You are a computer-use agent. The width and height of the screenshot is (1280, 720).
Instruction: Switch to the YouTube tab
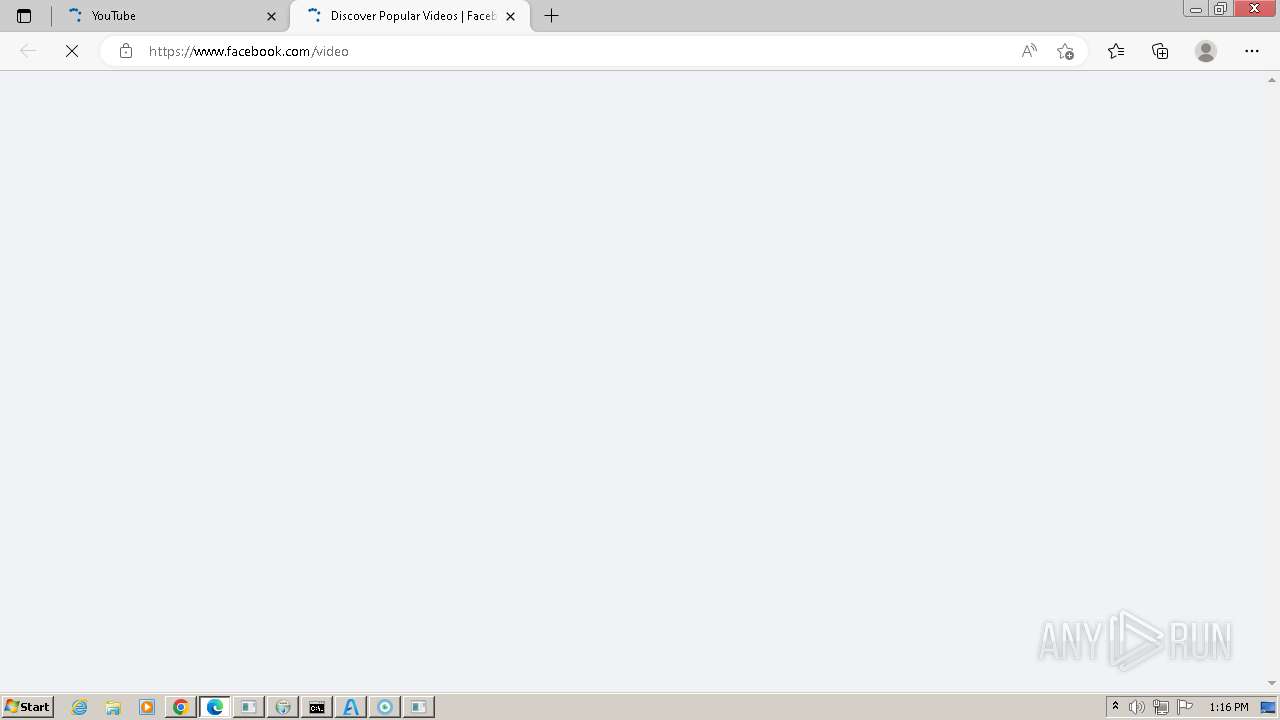coord(170,16)
